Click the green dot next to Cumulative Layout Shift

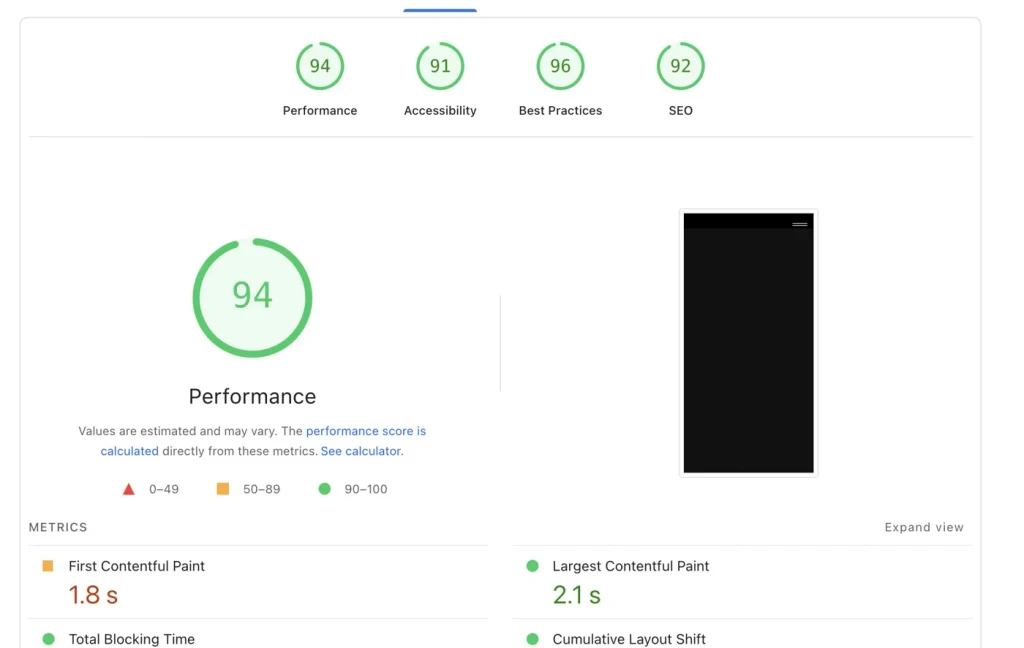tap(532, 639)
